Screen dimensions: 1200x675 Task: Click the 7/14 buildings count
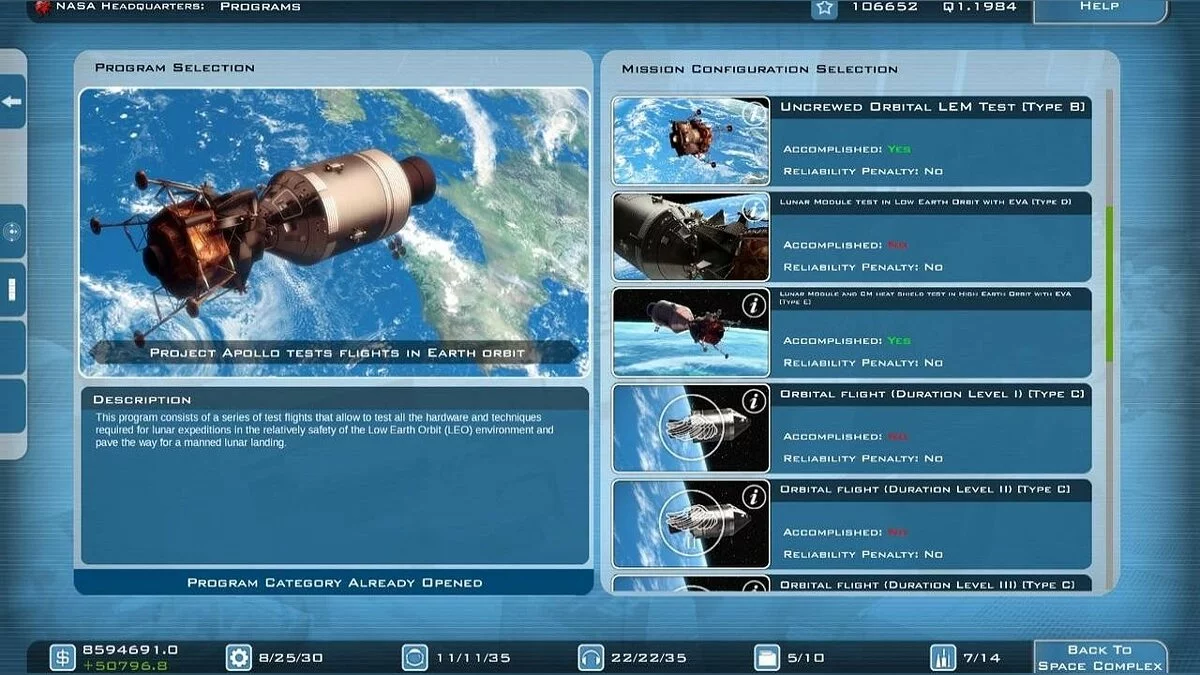pyautogui.click(x=982, y=658)
